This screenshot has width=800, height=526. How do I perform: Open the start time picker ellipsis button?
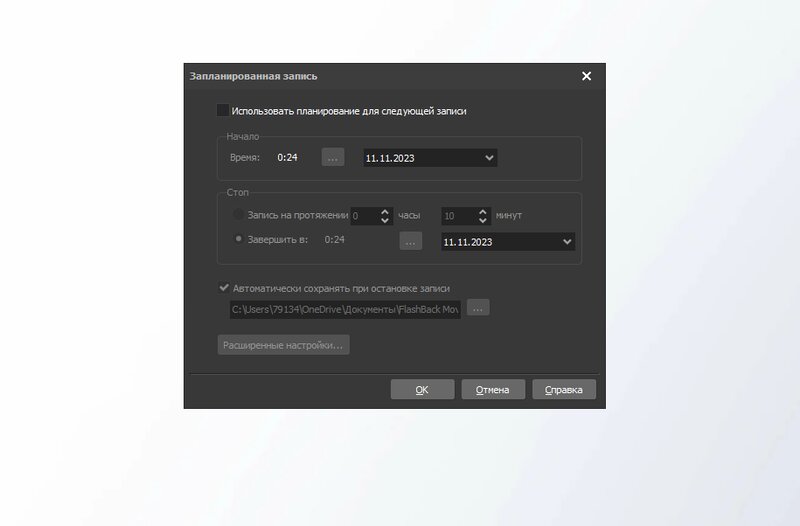coord(333,158)
